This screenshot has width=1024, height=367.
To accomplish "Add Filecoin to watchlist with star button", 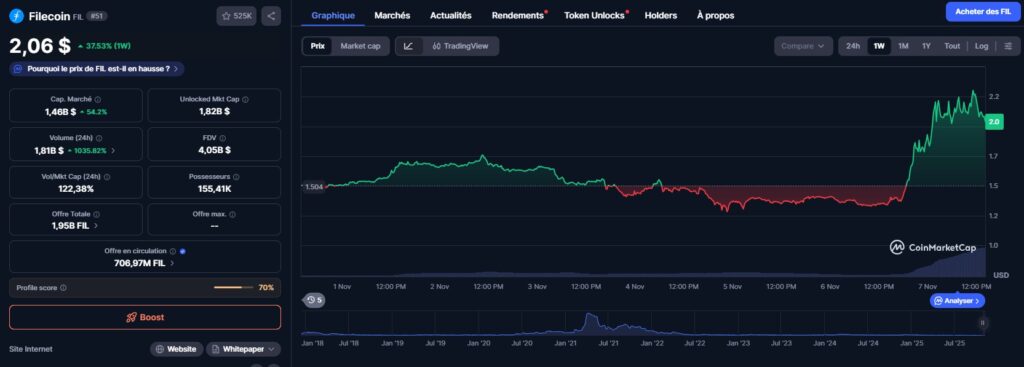I will [x=236, y=16].
